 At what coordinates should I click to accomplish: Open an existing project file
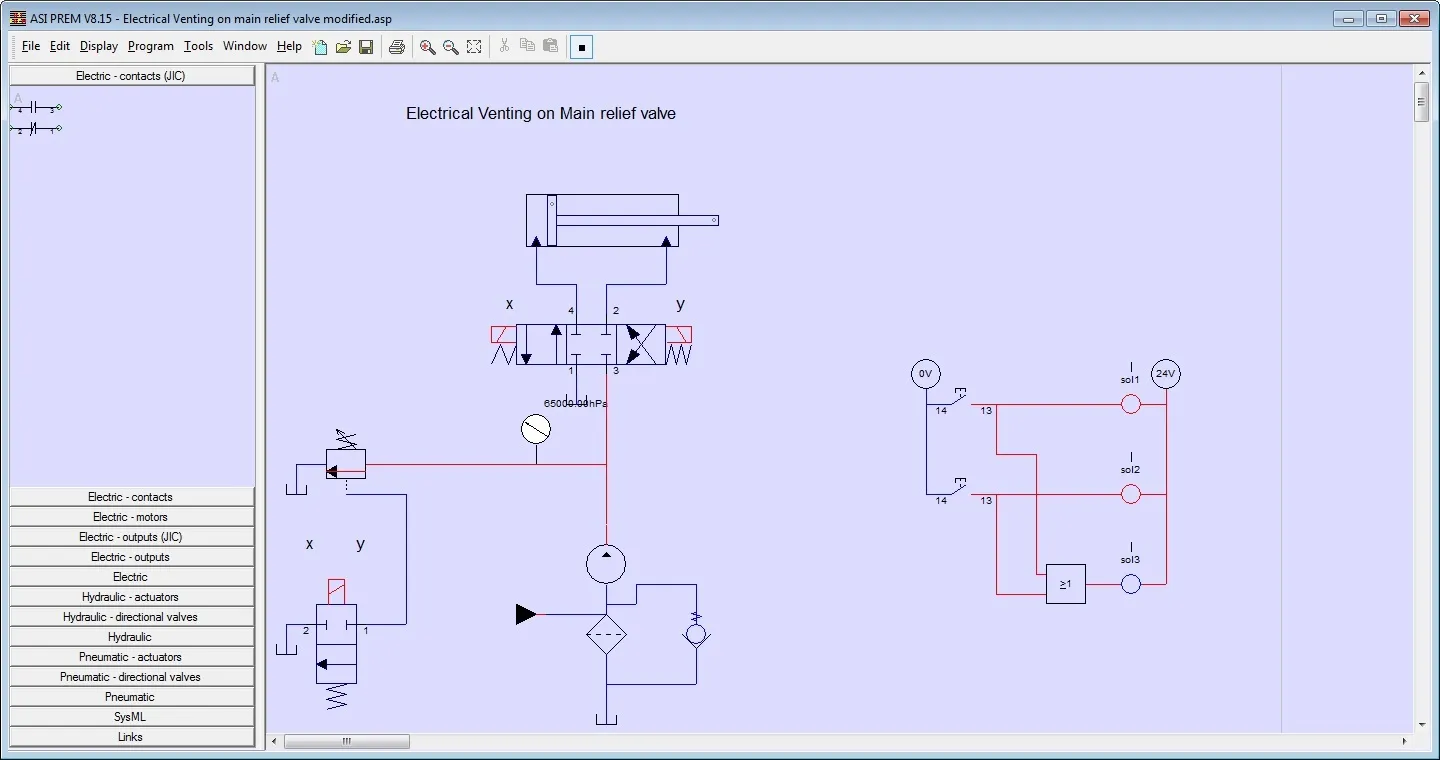pyautogui.click(x=343, y=47)
